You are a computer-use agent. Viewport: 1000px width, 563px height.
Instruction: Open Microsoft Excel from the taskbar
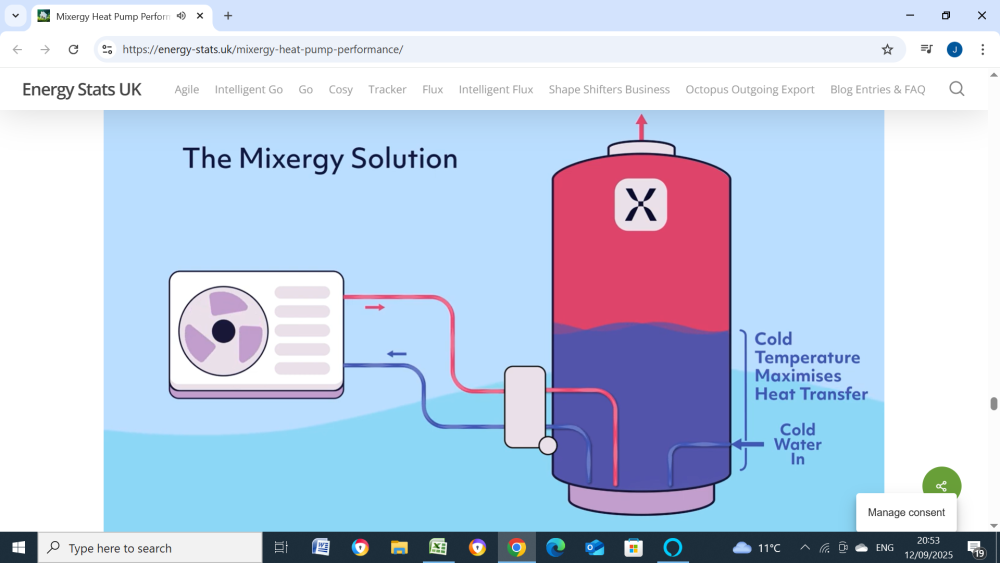click(x=438, y=547)
